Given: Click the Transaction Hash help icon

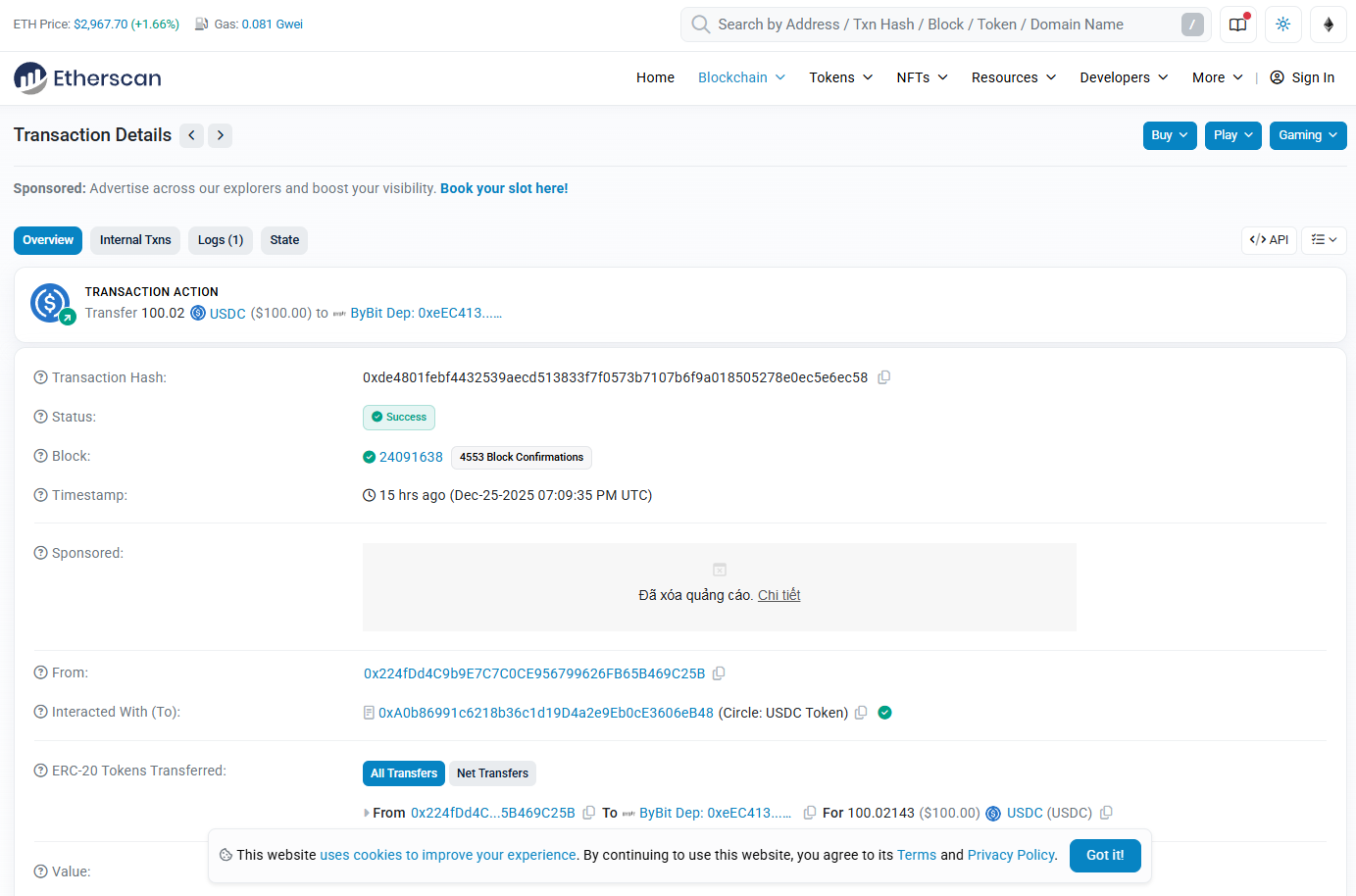Looking at the screenshot, I should click(x=41, y=377).
